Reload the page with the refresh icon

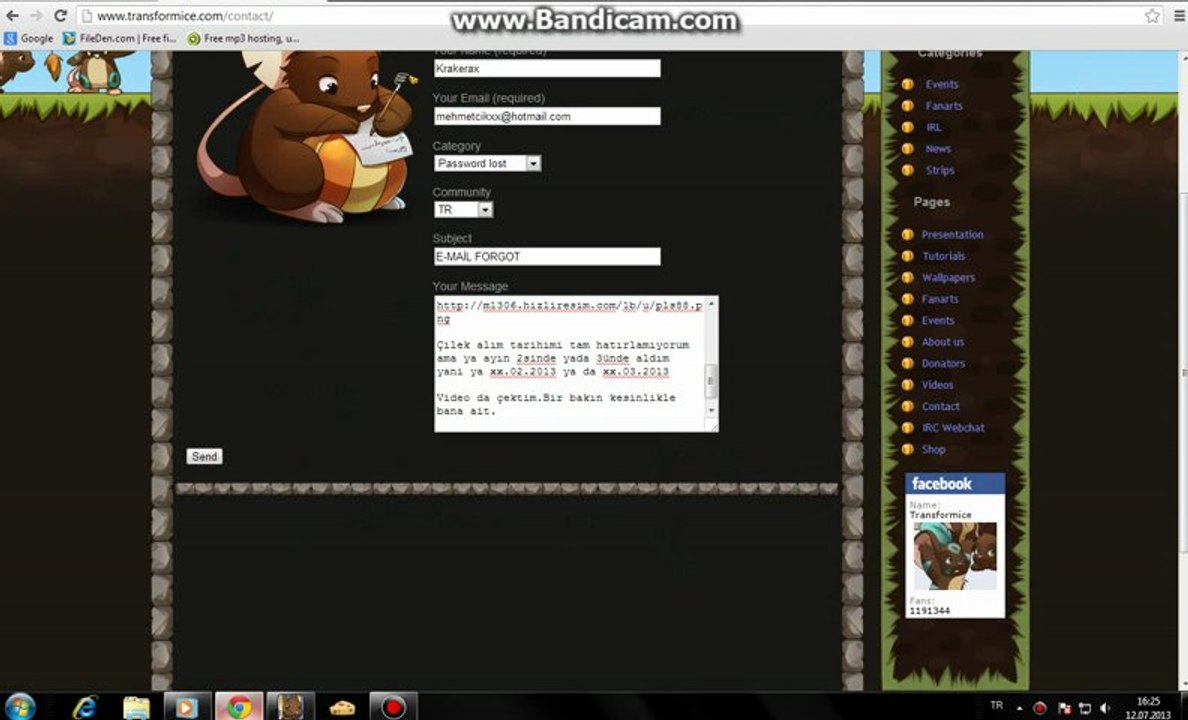click(x=61, y=15)
